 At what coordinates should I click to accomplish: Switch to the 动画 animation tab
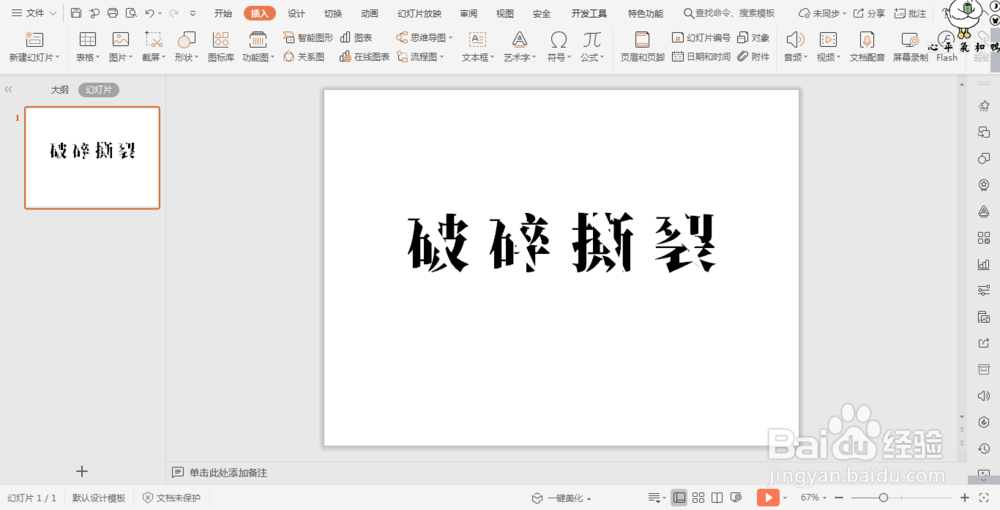pyautogui.click(x=369, y=13)
